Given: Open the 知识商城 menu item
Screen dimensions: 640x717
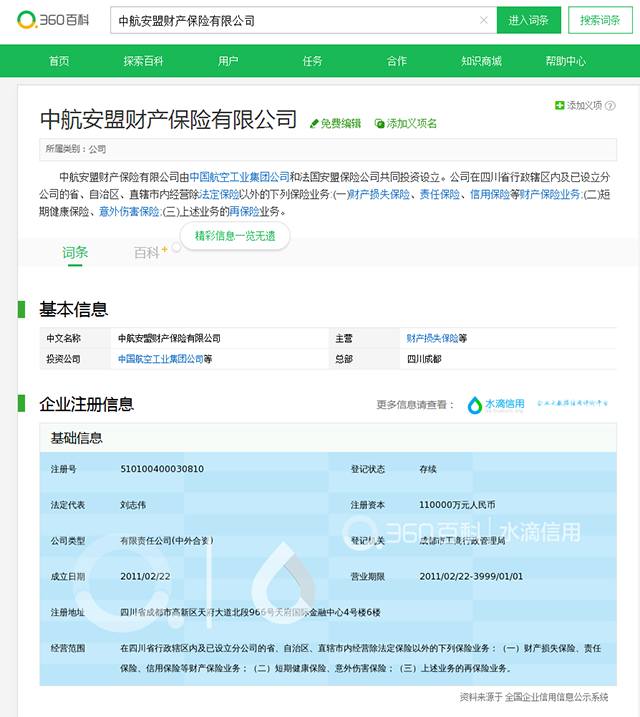Looking at the screenshot, I should coord(481,61).
